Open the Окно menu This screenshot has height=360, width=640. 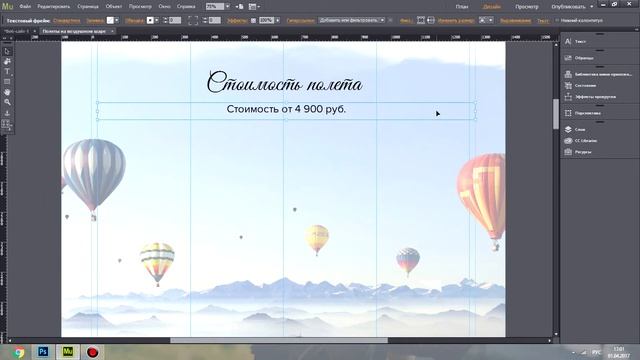pos(164,7)
